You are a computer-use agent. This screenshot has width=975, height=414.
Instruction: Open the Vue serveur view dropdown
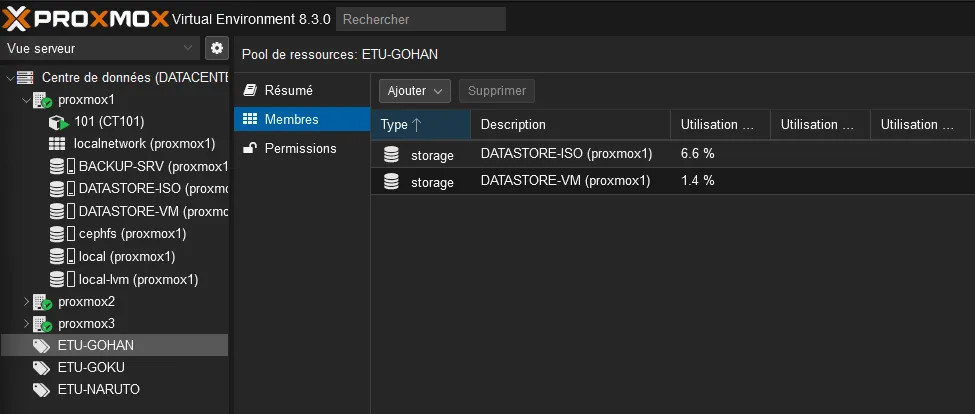coord(100,48)
